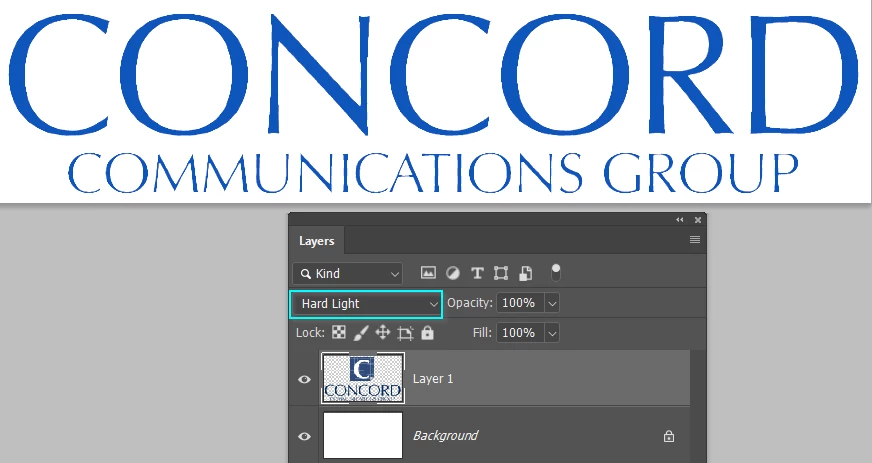Collapse the Layers panel with double arrows
872x463 pixels.
tap(680, 220)
